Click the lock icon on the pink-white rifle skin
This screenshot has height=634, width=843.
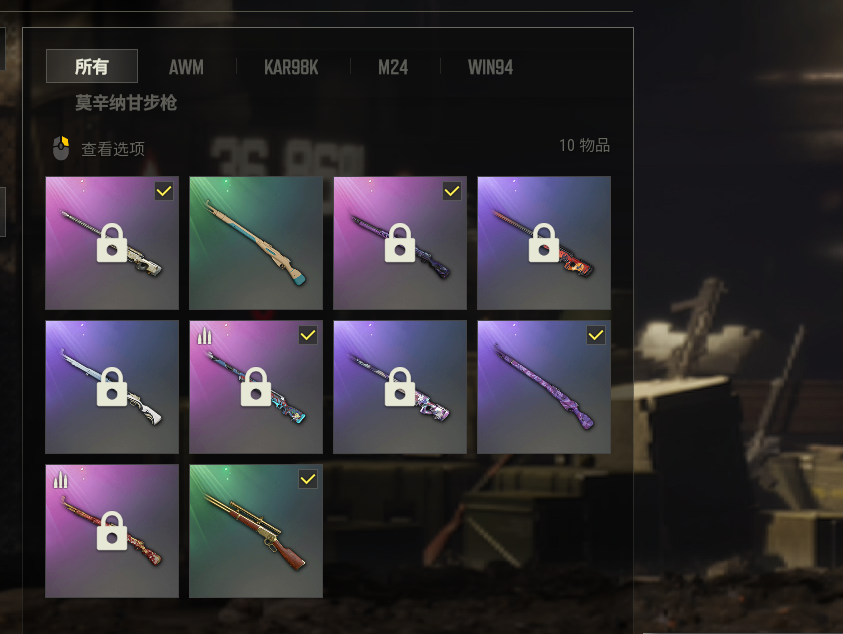tap(400, 387)
